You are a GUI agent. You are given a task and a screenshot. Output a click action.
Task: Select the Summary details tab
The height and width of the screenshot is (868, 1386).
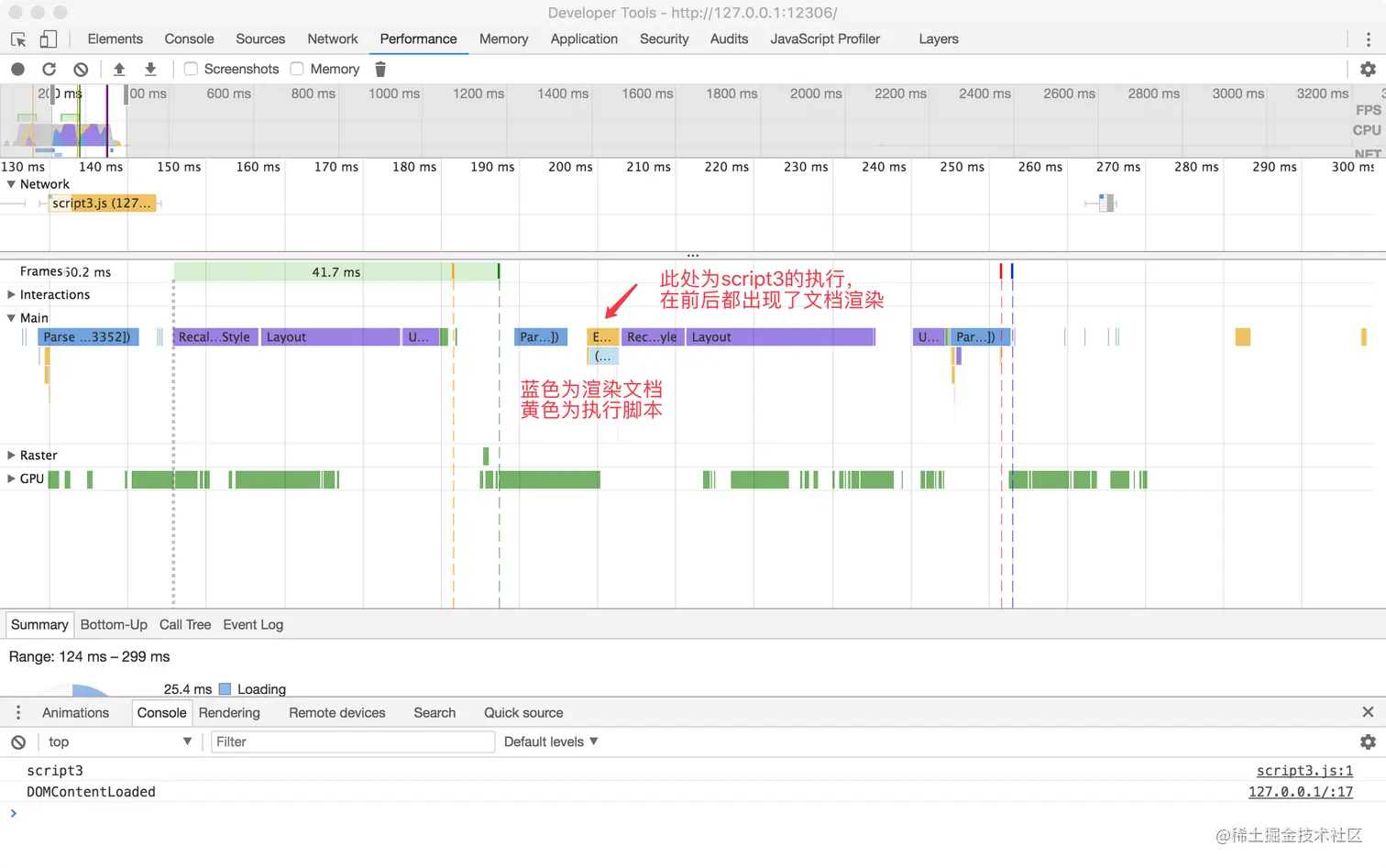click(39, 625)
